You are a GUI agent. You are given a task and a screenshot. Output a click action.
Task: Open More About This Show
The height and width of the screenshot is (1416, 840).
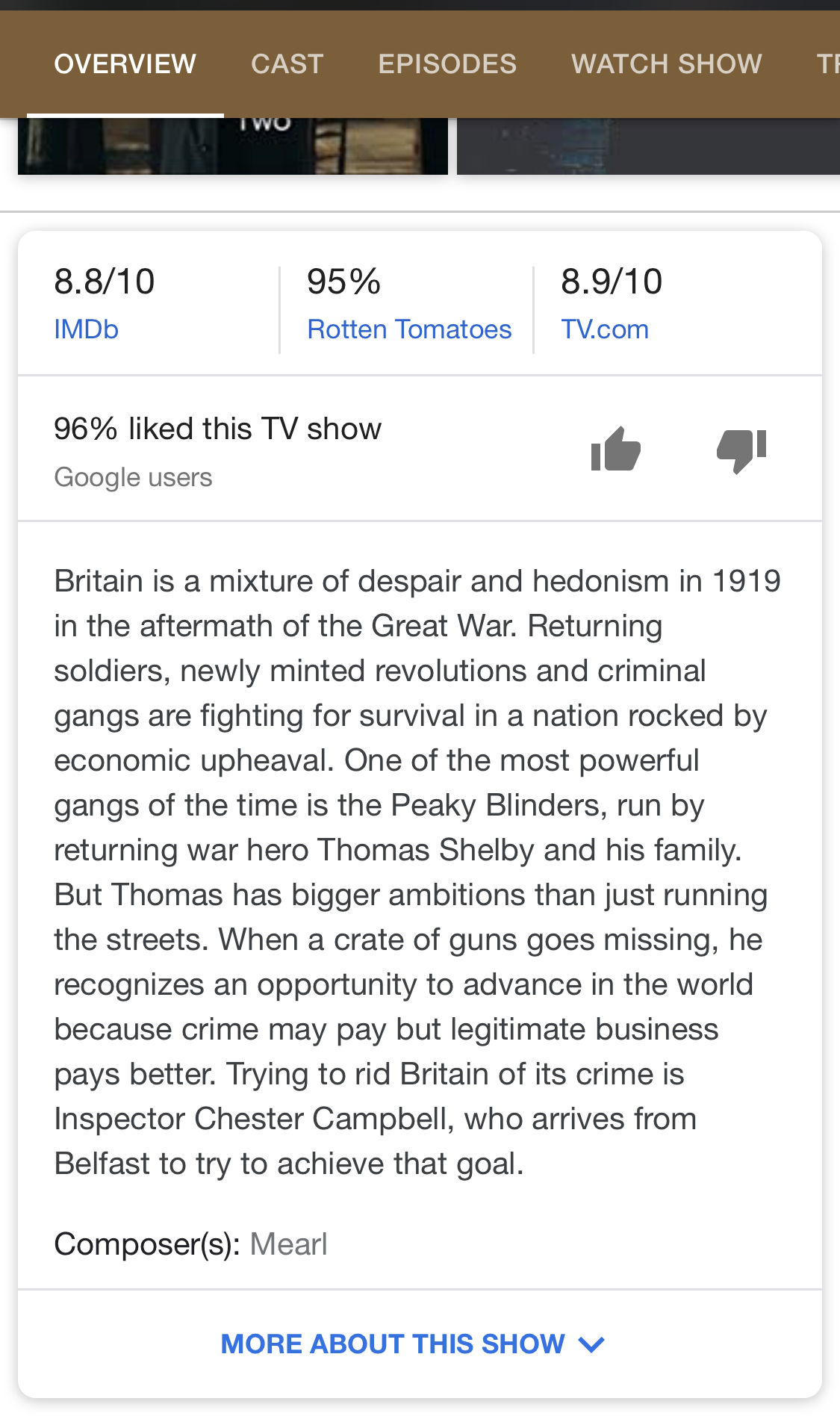(x=412, y=1344)
